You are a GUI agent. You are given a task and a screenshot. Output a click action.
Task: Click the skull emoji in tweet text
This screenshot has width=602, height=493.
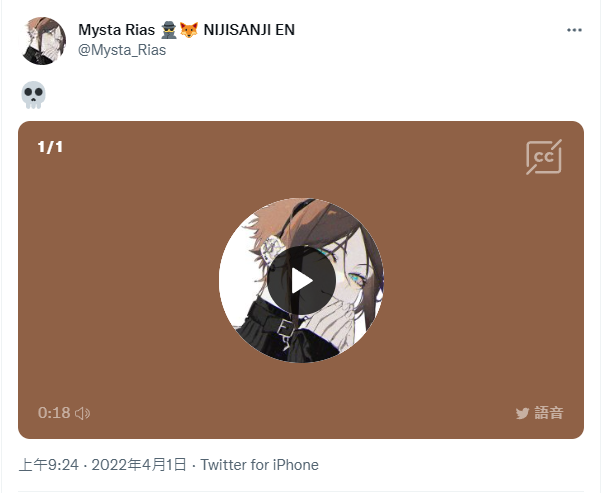click(x=33, y=95)
